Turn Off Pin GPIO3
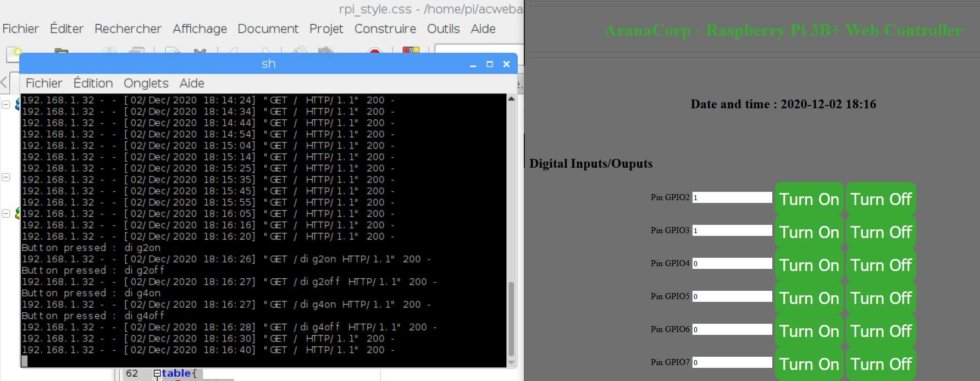 (881, 232)
